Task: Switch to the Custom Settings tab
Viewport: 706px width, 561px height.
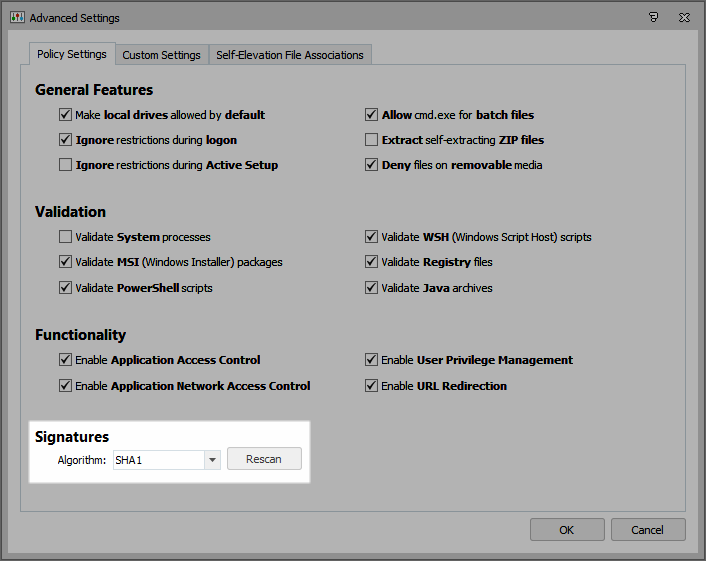Action: 161,55
